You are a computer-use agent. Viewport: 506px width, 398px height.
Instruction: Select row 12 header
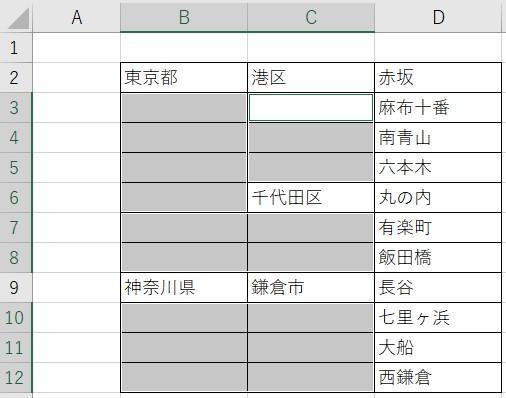pos(16,378)
